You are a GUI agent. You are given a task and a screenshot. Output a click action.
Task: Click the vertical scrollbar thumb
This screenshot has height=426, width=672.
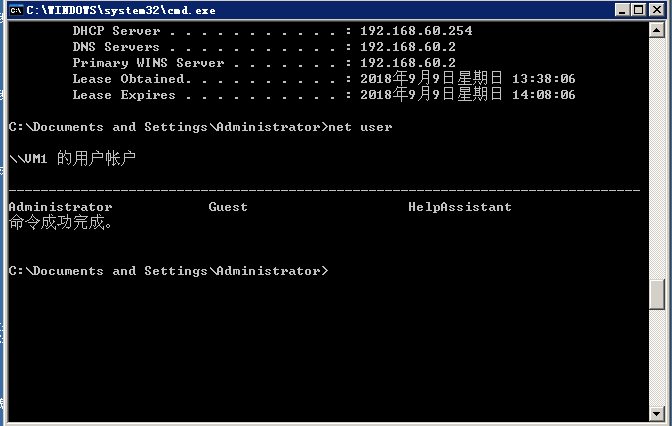pos(657,295)
